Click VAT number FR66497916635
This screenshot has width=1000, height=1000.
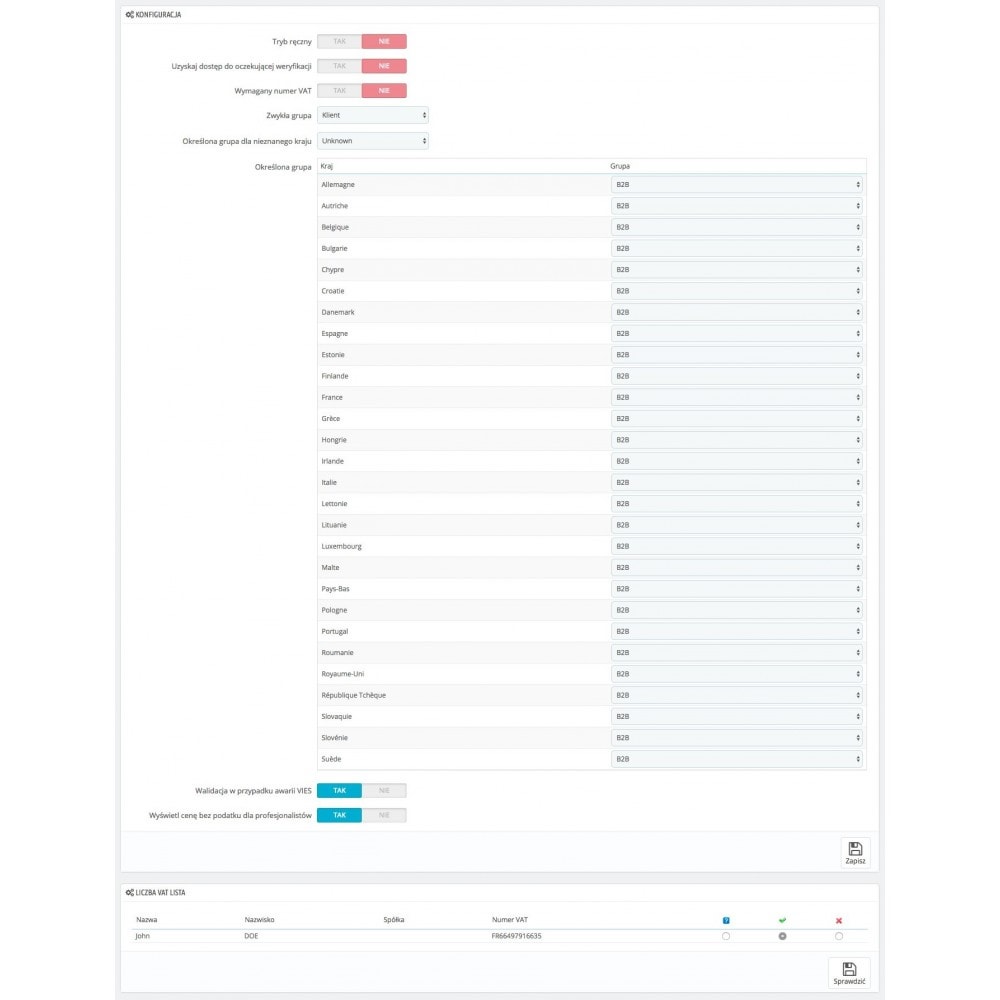[516, 936]
